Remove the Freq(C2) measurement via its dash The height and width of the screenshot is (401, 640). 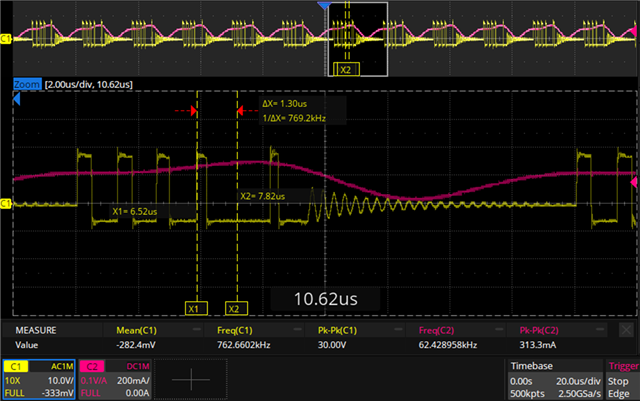(x=499, y=330)
